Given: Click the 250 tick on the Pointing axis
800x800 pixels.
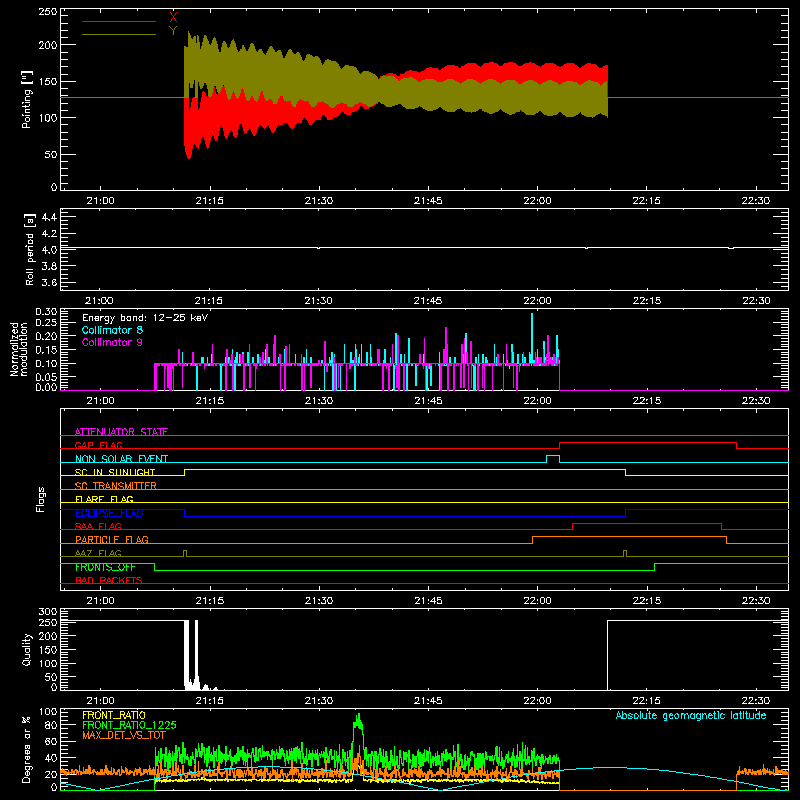Looking at the screenshot, I should click(x=47, y=12).
